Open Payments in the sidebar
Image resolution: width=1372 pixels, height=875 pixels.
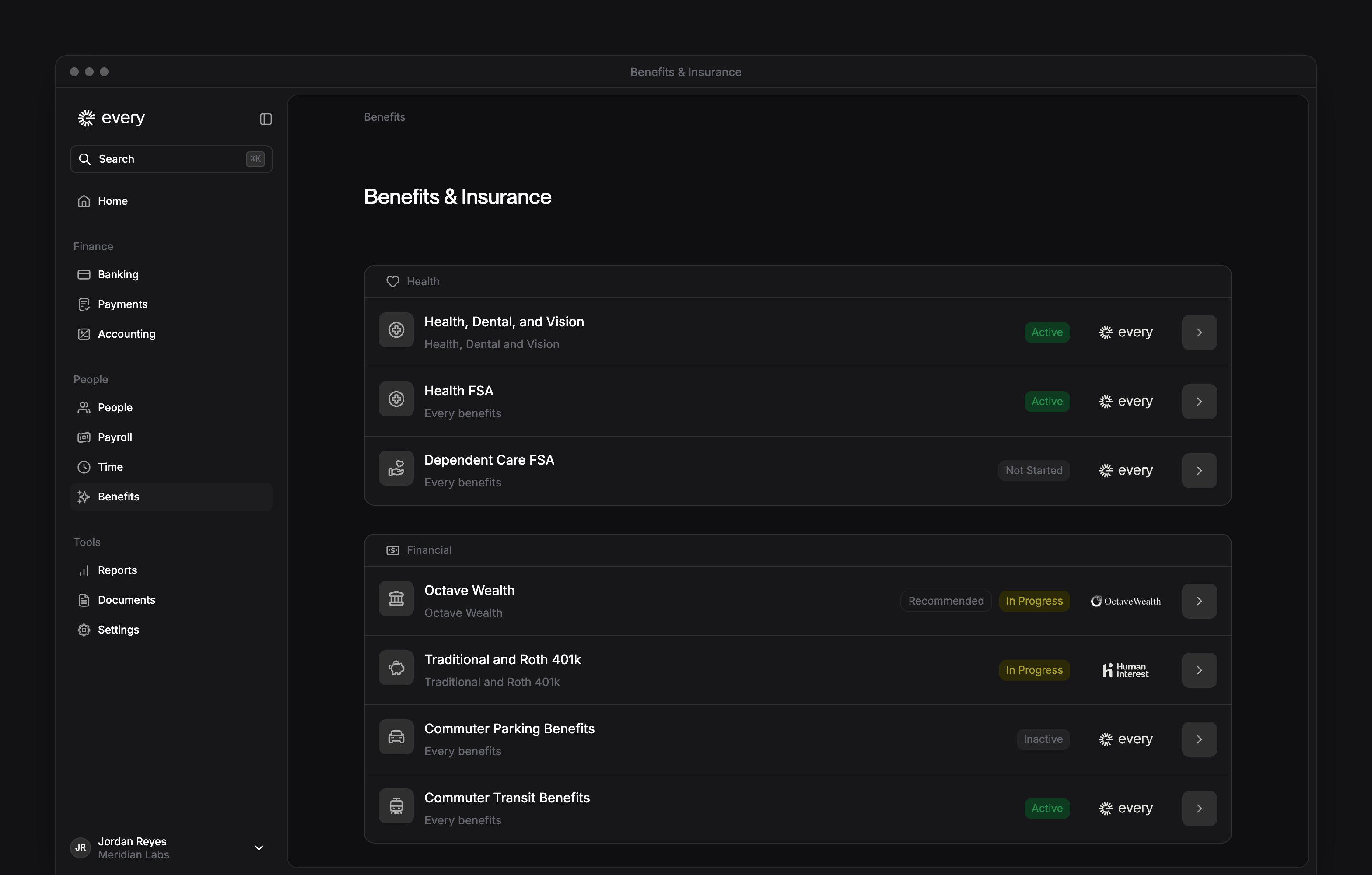(x=171, y=304)
